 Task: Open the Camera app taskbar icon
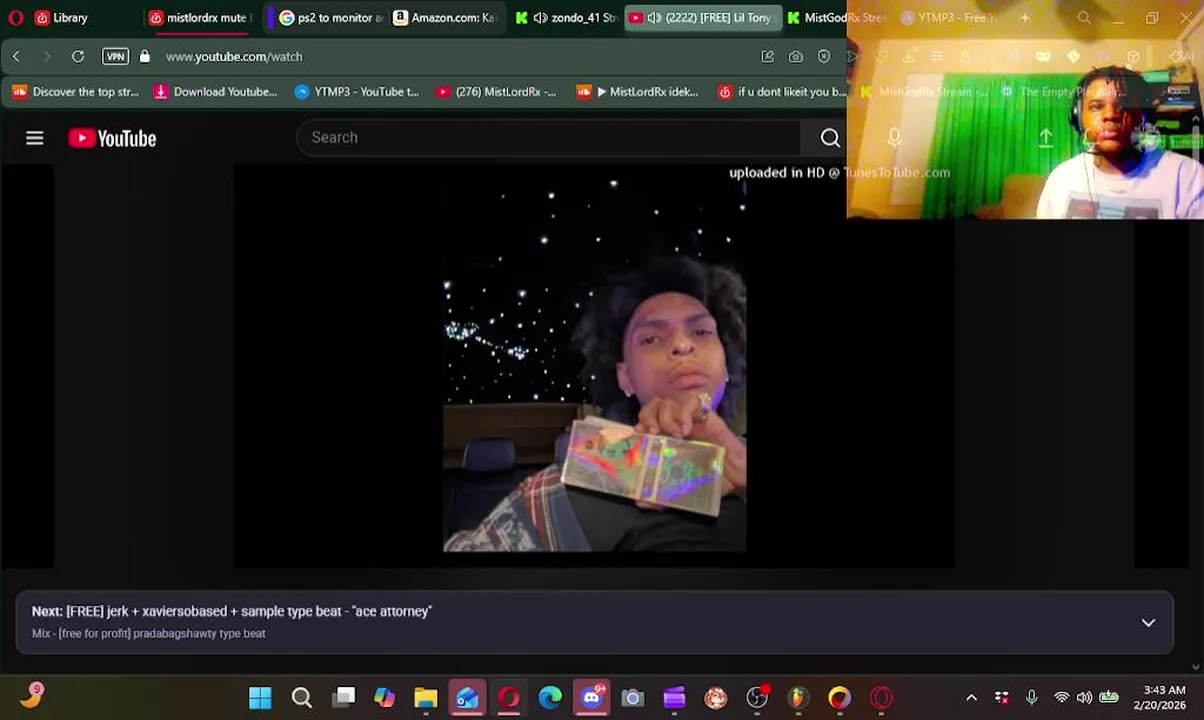[632, 698]
